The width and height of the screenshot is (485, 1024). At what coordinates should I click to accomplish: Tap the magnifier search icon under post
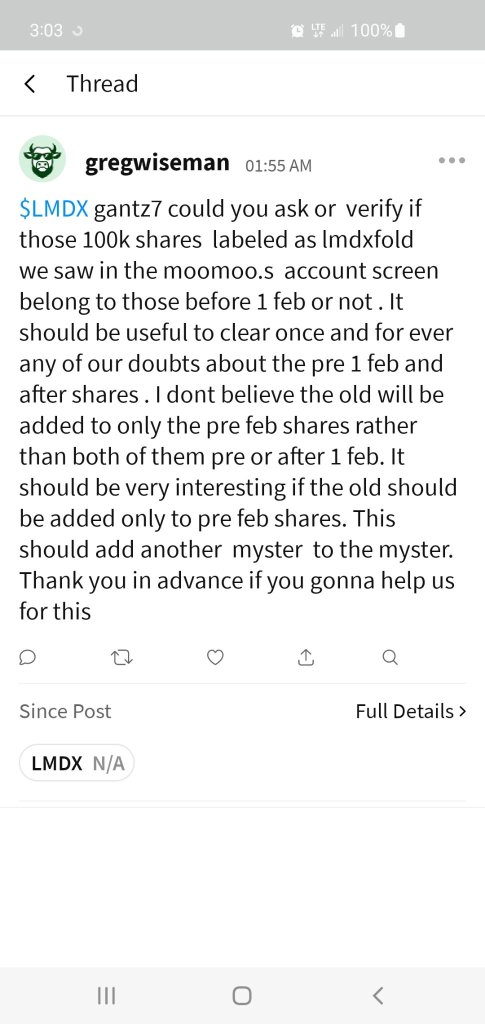pos(390,658)
